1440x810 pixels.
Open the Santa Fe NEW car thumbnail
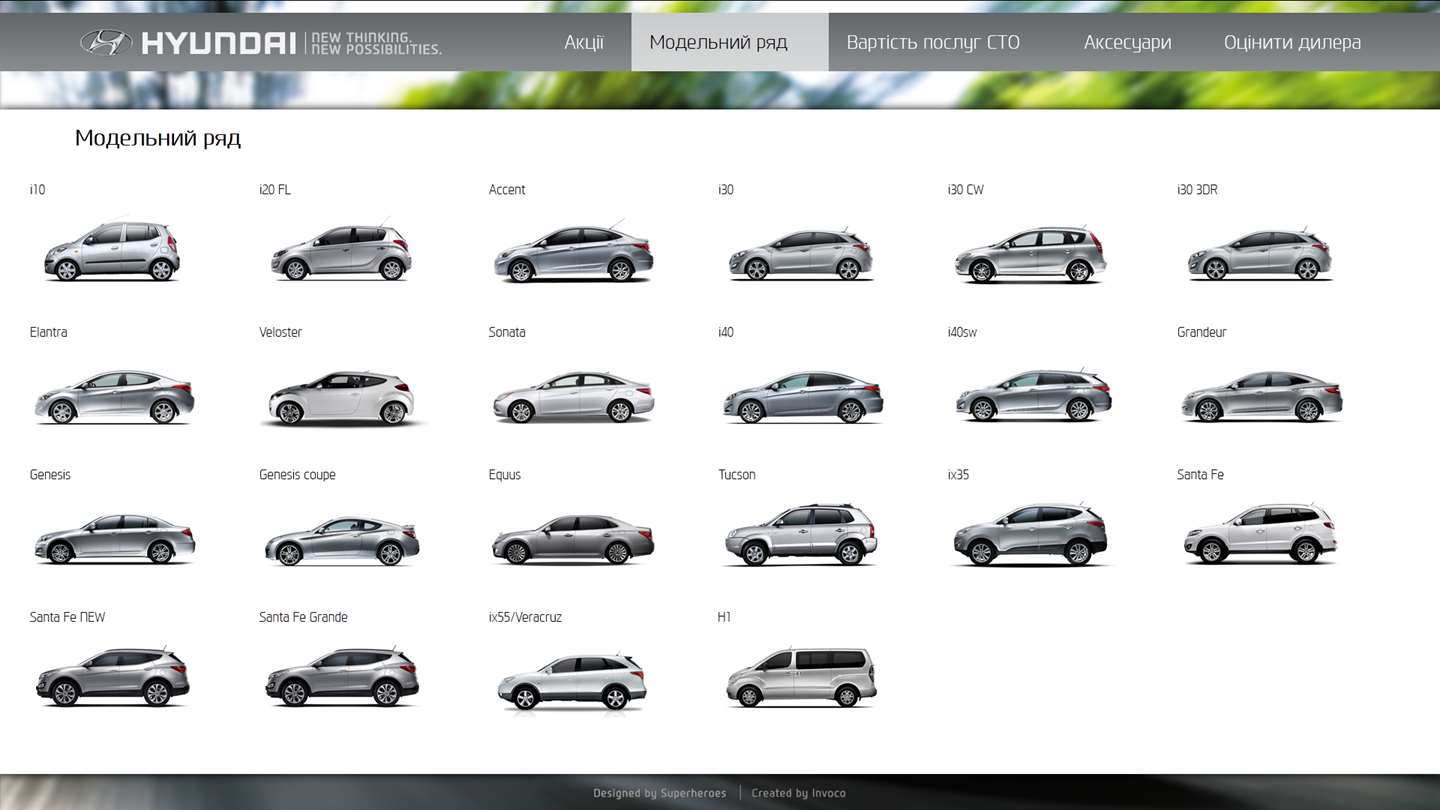click(x=112, y=677)
